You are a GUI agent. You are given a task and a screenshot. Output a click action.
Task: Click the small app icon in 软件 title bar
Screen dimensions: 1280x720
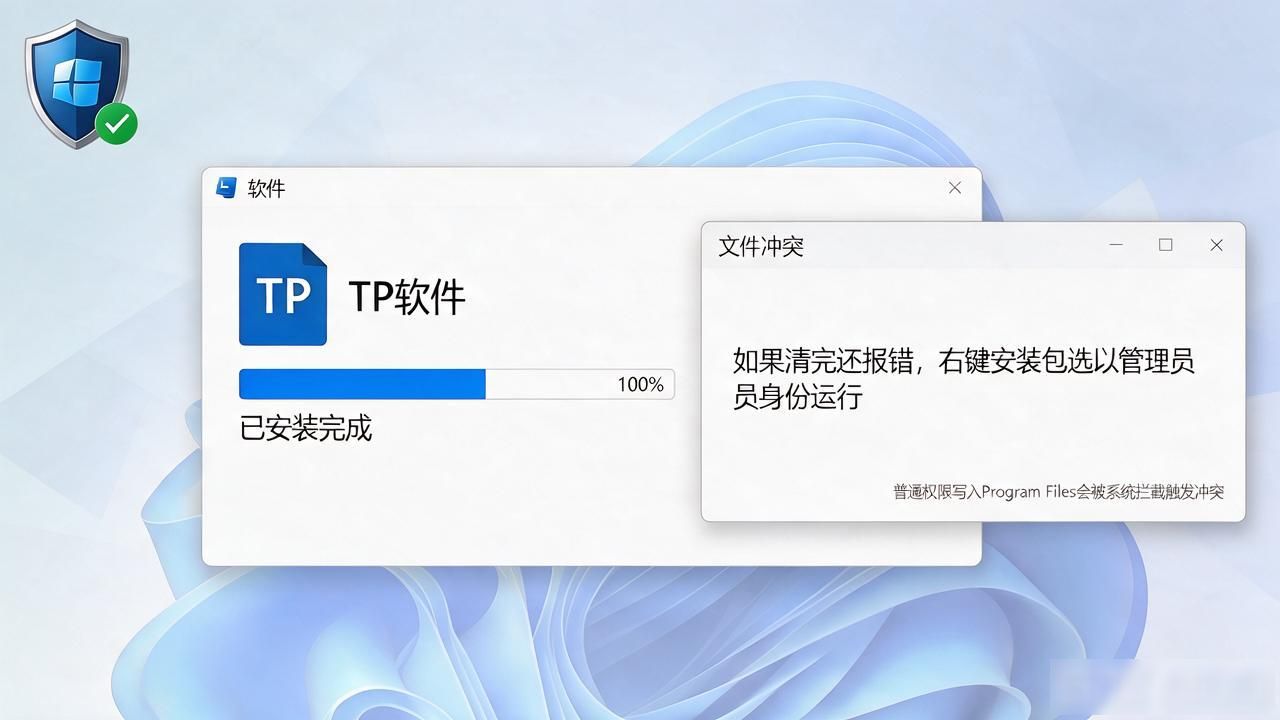point(227,187)
